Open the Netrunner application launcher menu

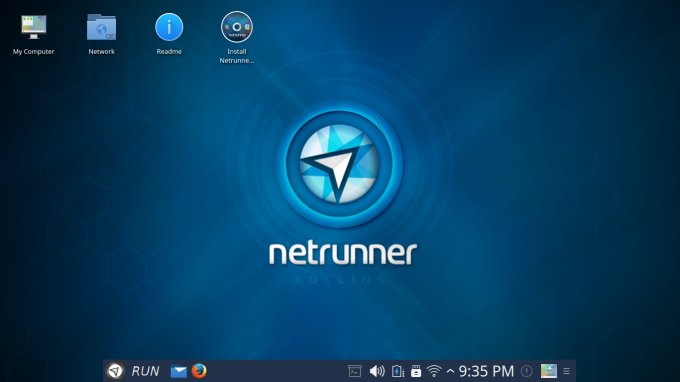(115, 371)
